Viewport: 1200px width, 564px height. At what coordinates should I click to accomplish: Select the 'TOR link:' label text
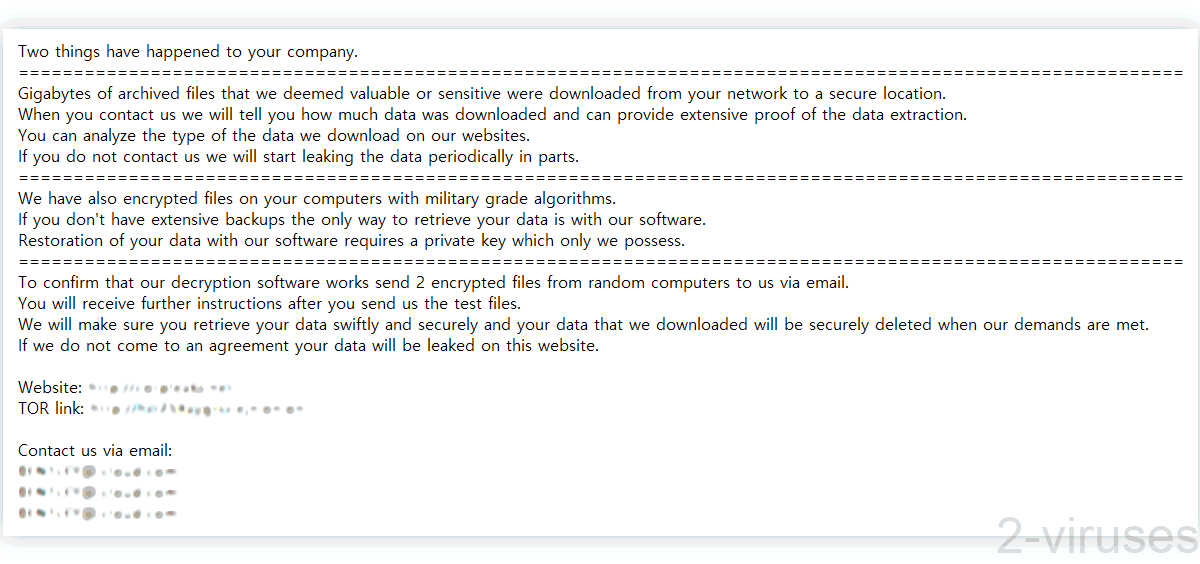52,408
